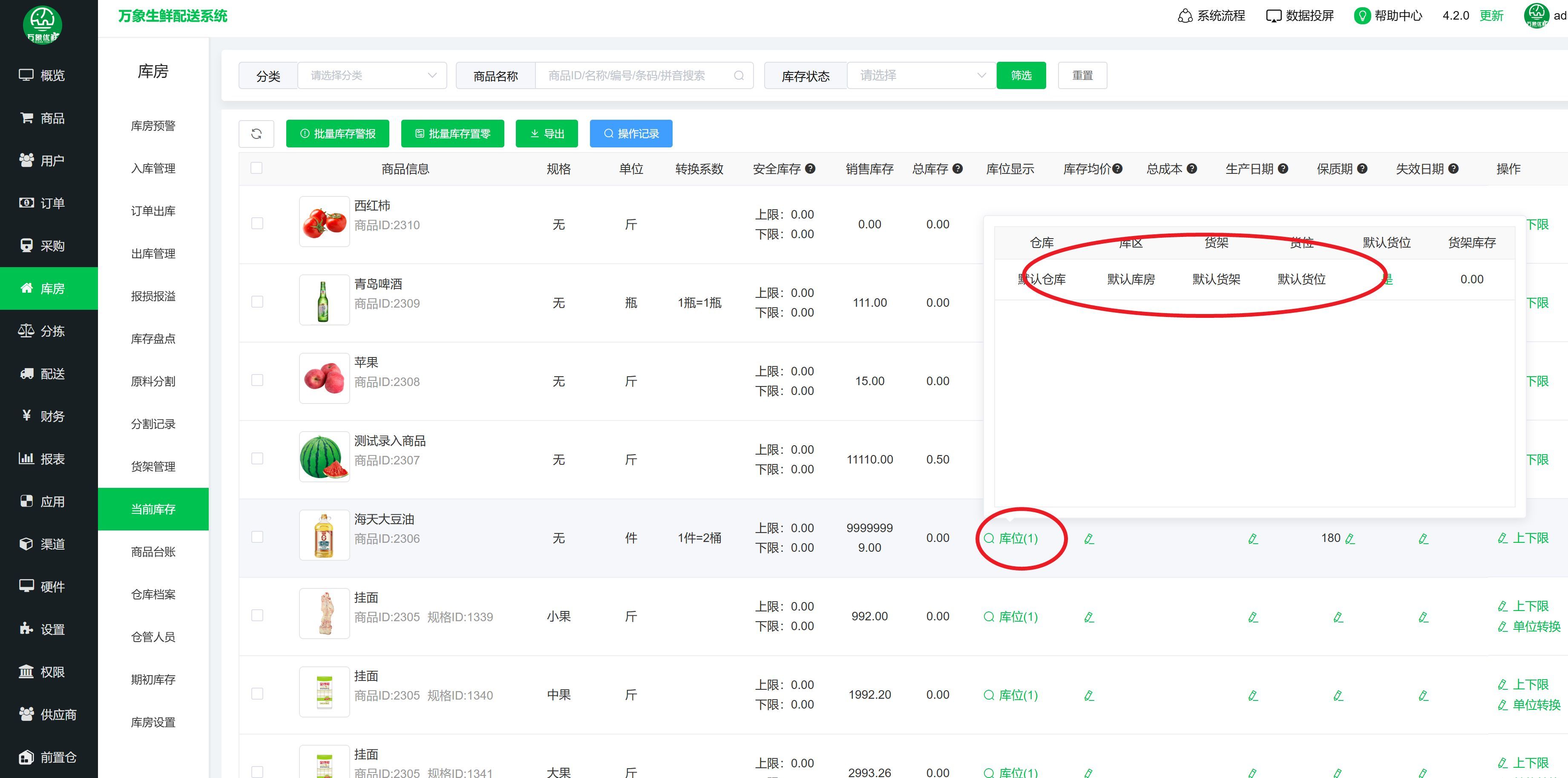Viewport: 1568px width, 778px height.
Task: Click the search icon in the product name field
Action: (738, 75)
